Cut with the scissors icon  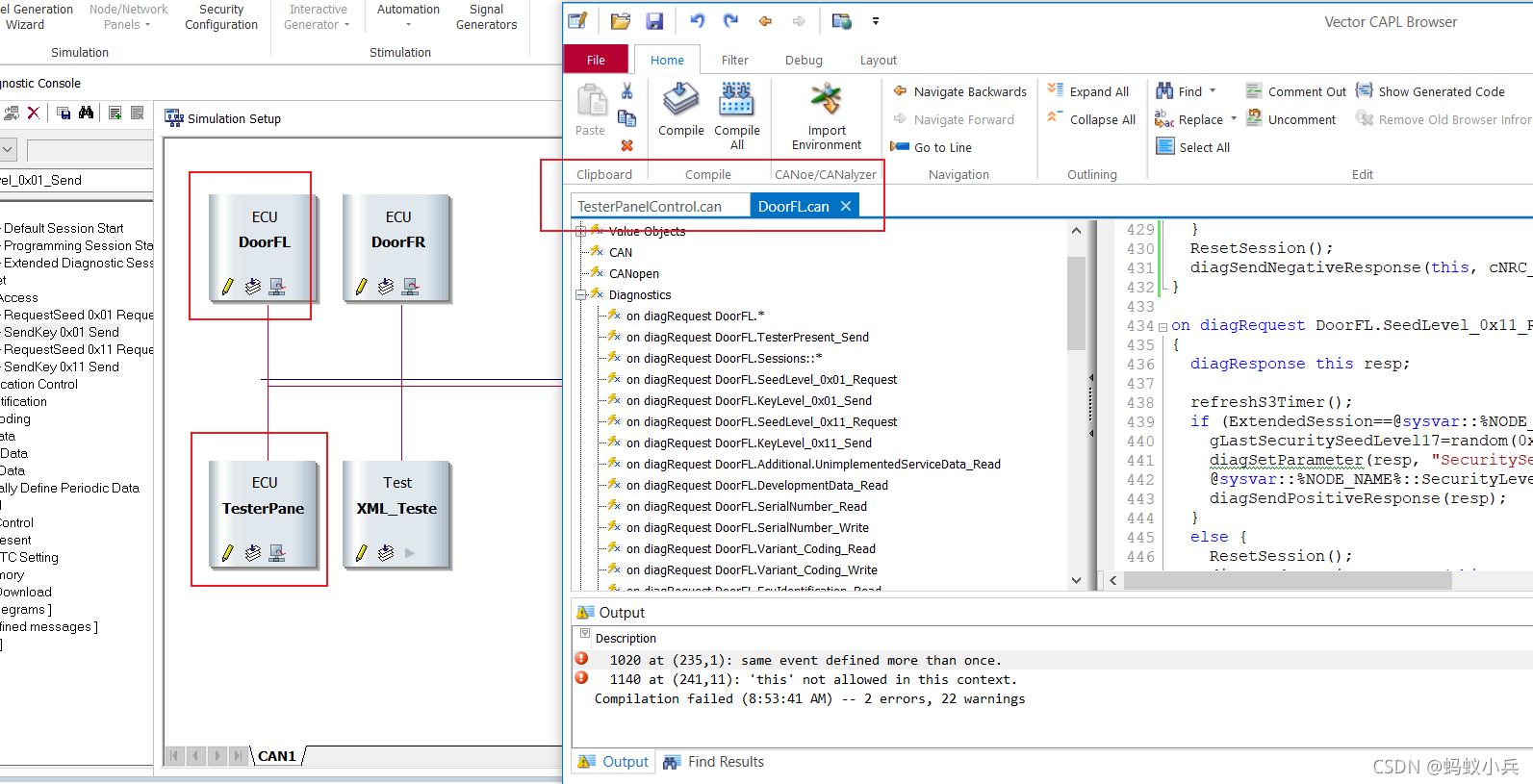[x=626, y=91]
